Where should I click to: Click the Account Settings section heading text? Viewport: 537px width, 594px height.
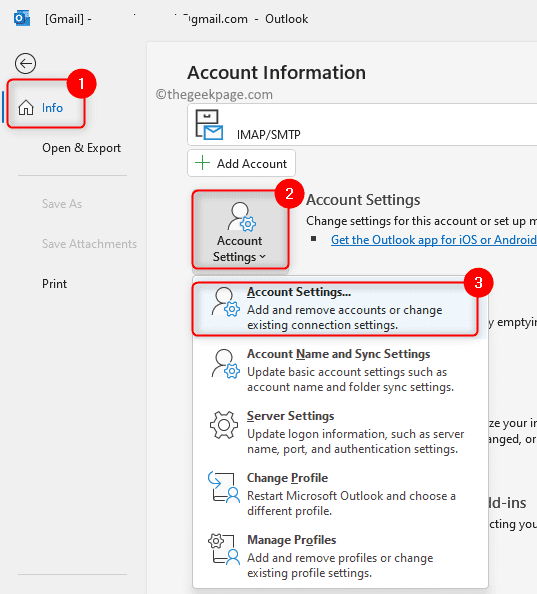click(x=363, y=200)
